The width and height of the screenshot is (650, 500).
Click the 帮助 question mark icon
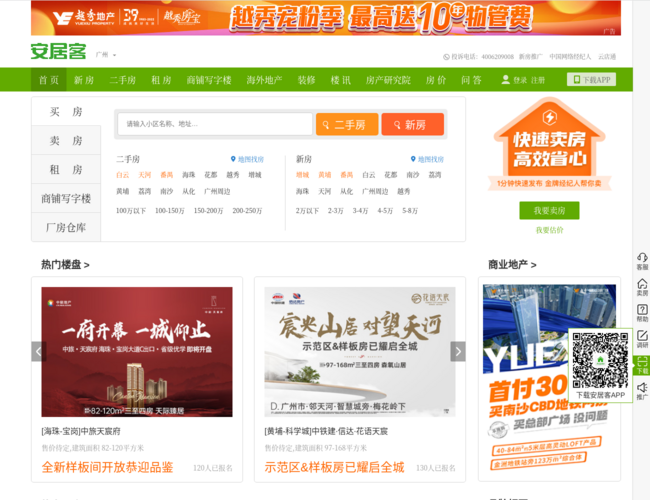pyautogui.click(x=642, y=309)
